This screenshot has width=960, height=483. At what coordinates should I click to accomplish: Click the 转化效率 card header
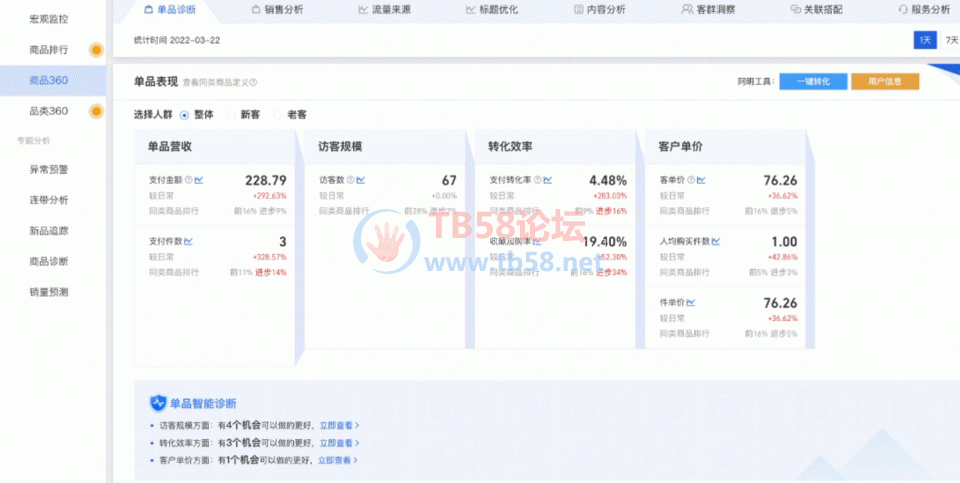[555, 147]
